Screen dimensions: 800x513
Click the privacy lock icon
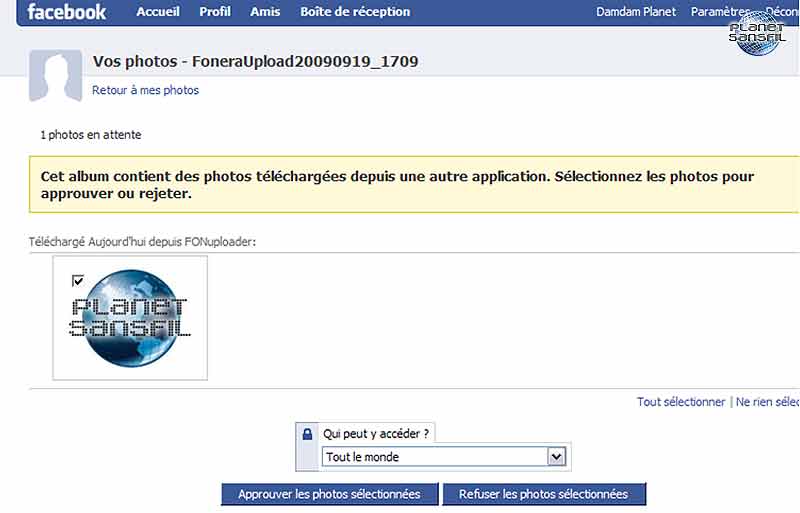click(x=307, y=434)
